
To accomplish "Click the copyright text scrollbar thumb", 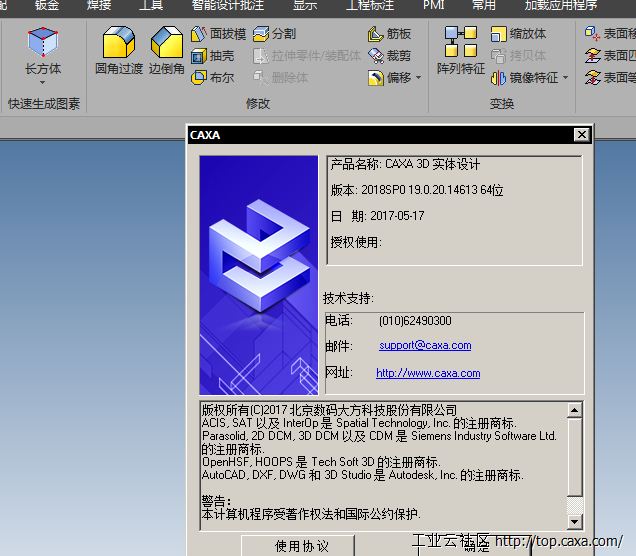I will click(x=574, y=457).
